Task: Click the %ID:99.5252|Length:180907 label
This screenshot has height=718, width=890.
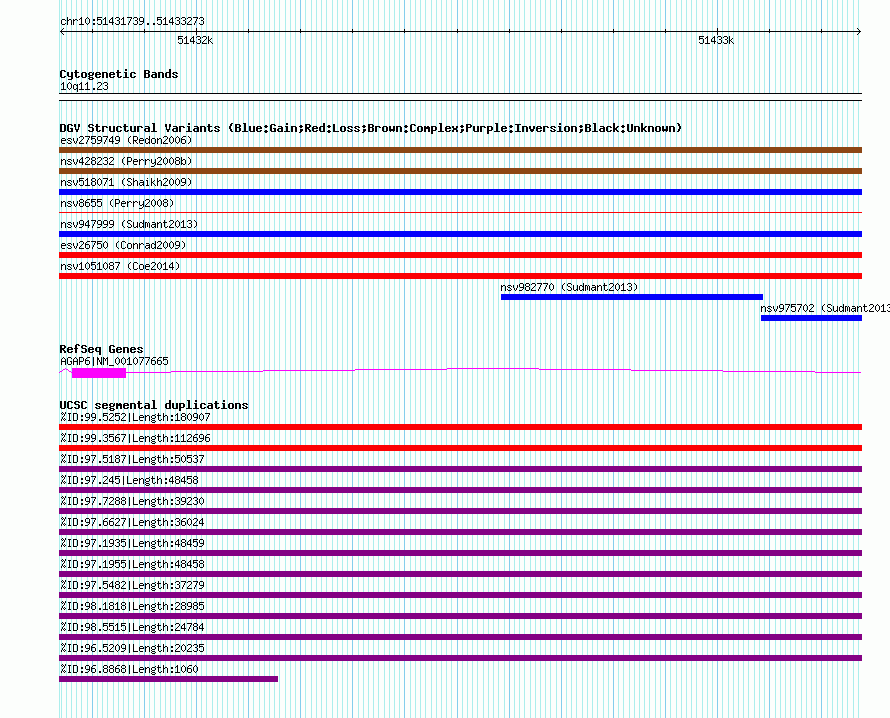Action: click(x=135, y=417)
